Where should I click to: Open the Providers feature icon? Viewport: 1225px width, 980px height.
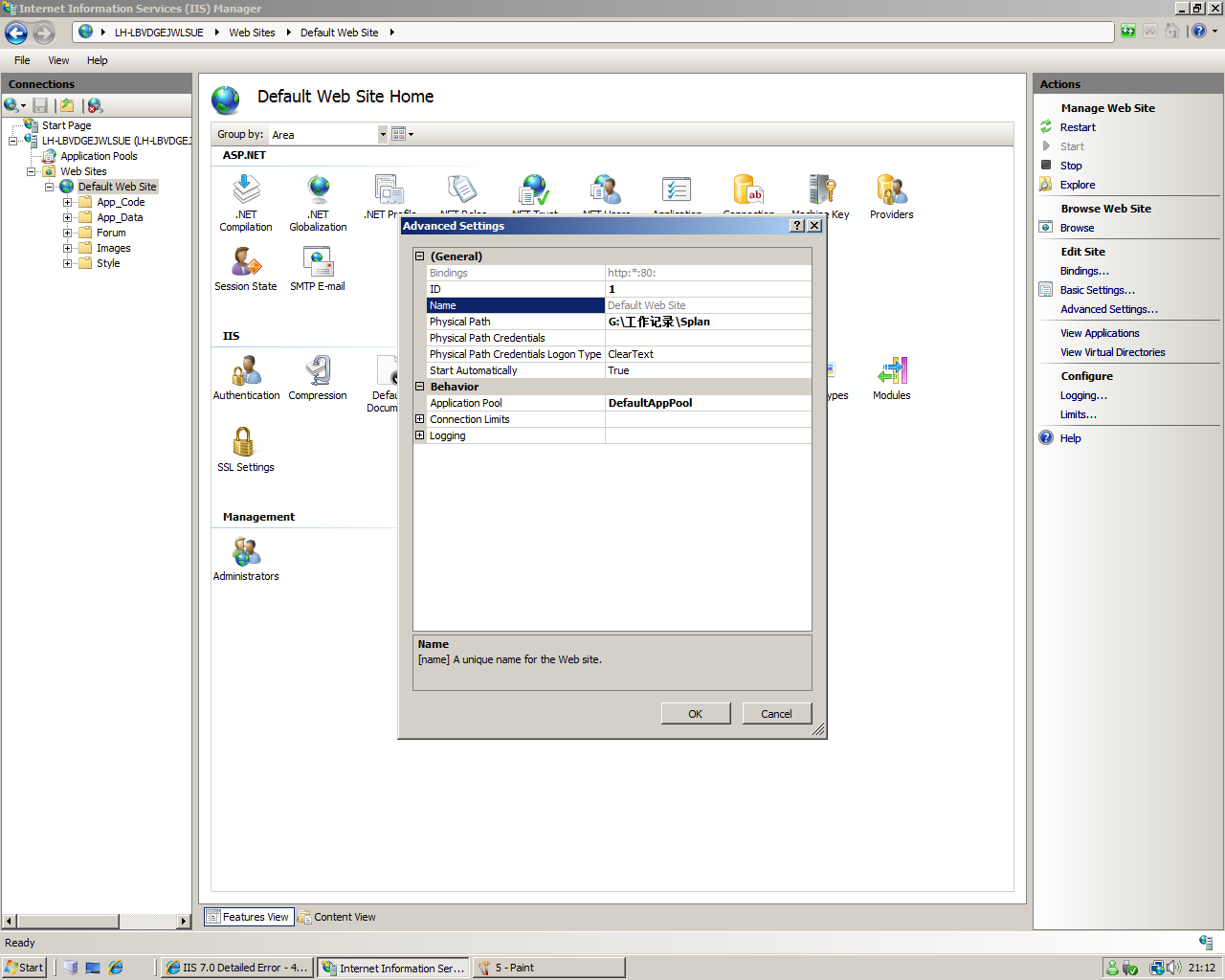click(892, 189)
